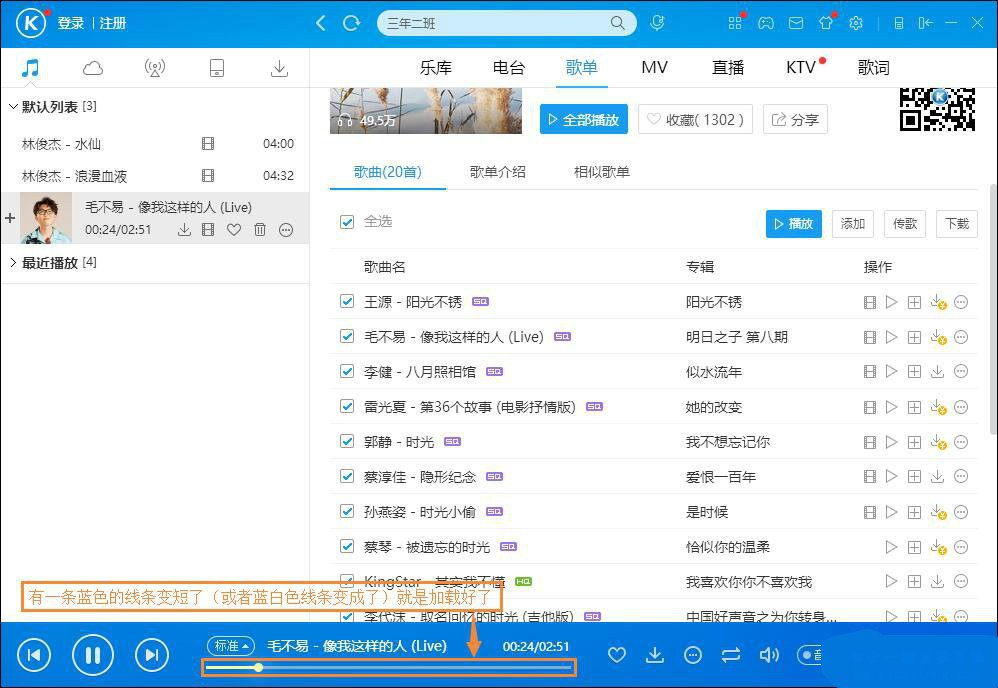Image resolution: width=998 pixels, height=688 pixels.
Task: Uncheck the song 王源 - 阳光不锈
Action: click(x=347, y=301)
